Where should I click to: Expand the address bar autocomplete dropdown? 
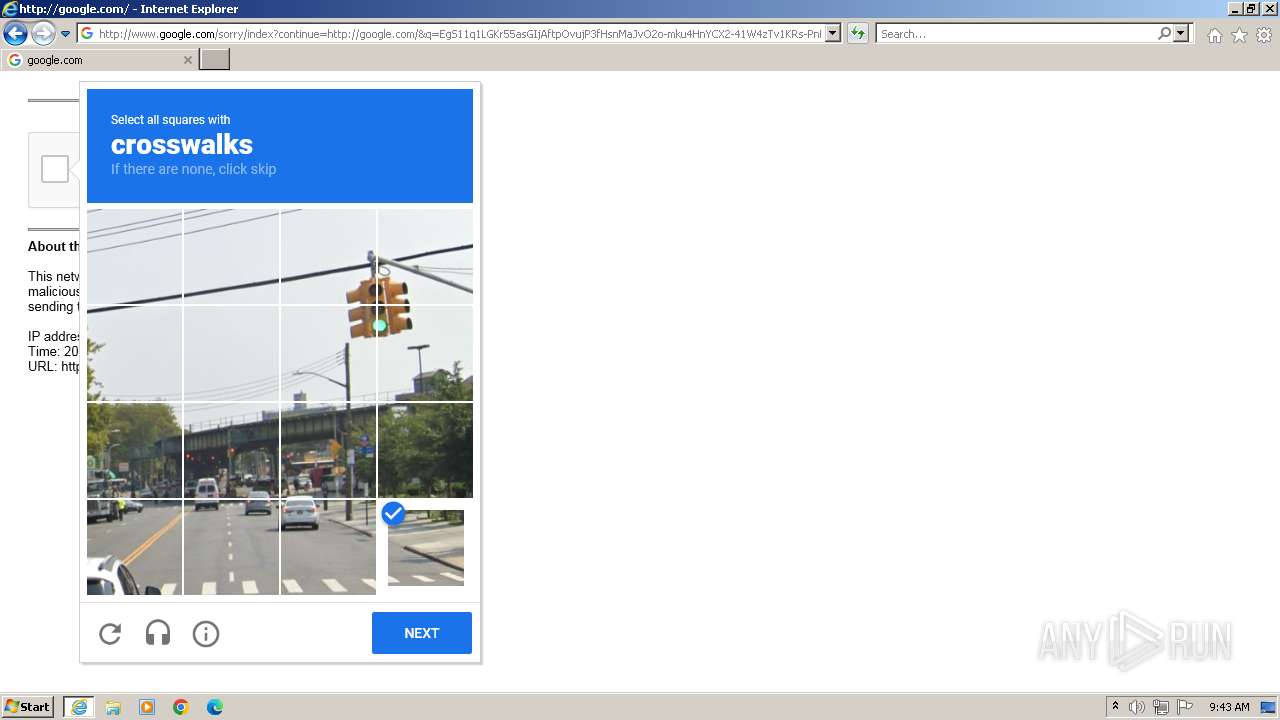pyautogui.click(x=833, y=34)
